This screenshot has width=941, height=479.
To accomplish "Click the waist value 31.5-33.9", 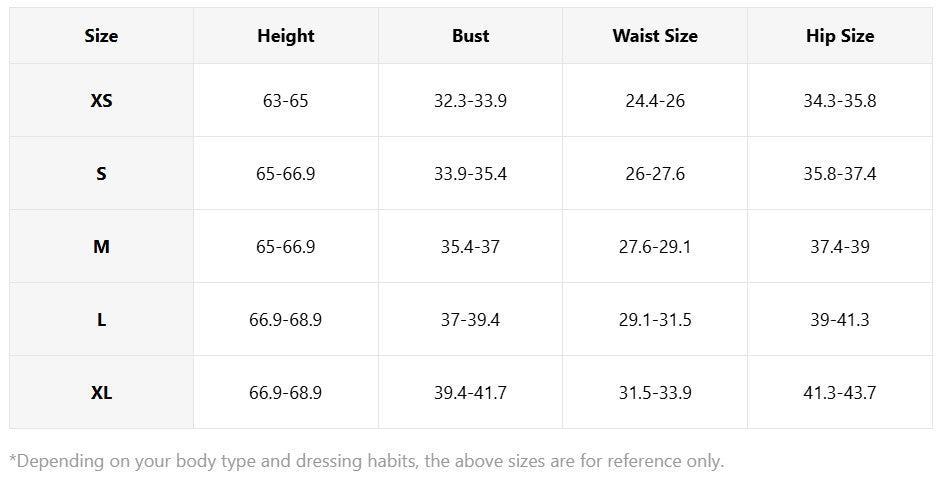I will (655, 393).
